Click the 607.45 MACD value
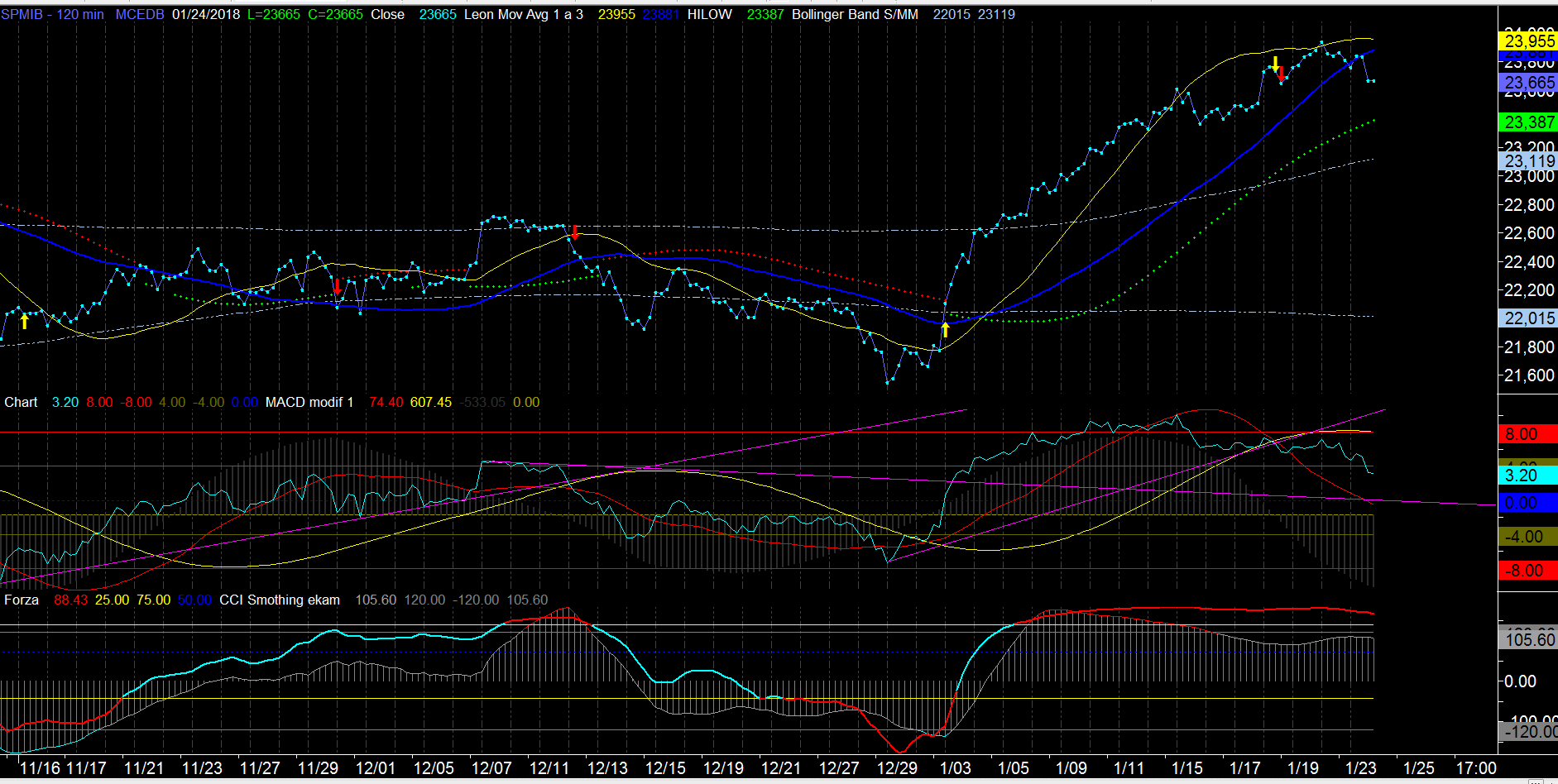The image size is (1558, 784). pos(431,402)
